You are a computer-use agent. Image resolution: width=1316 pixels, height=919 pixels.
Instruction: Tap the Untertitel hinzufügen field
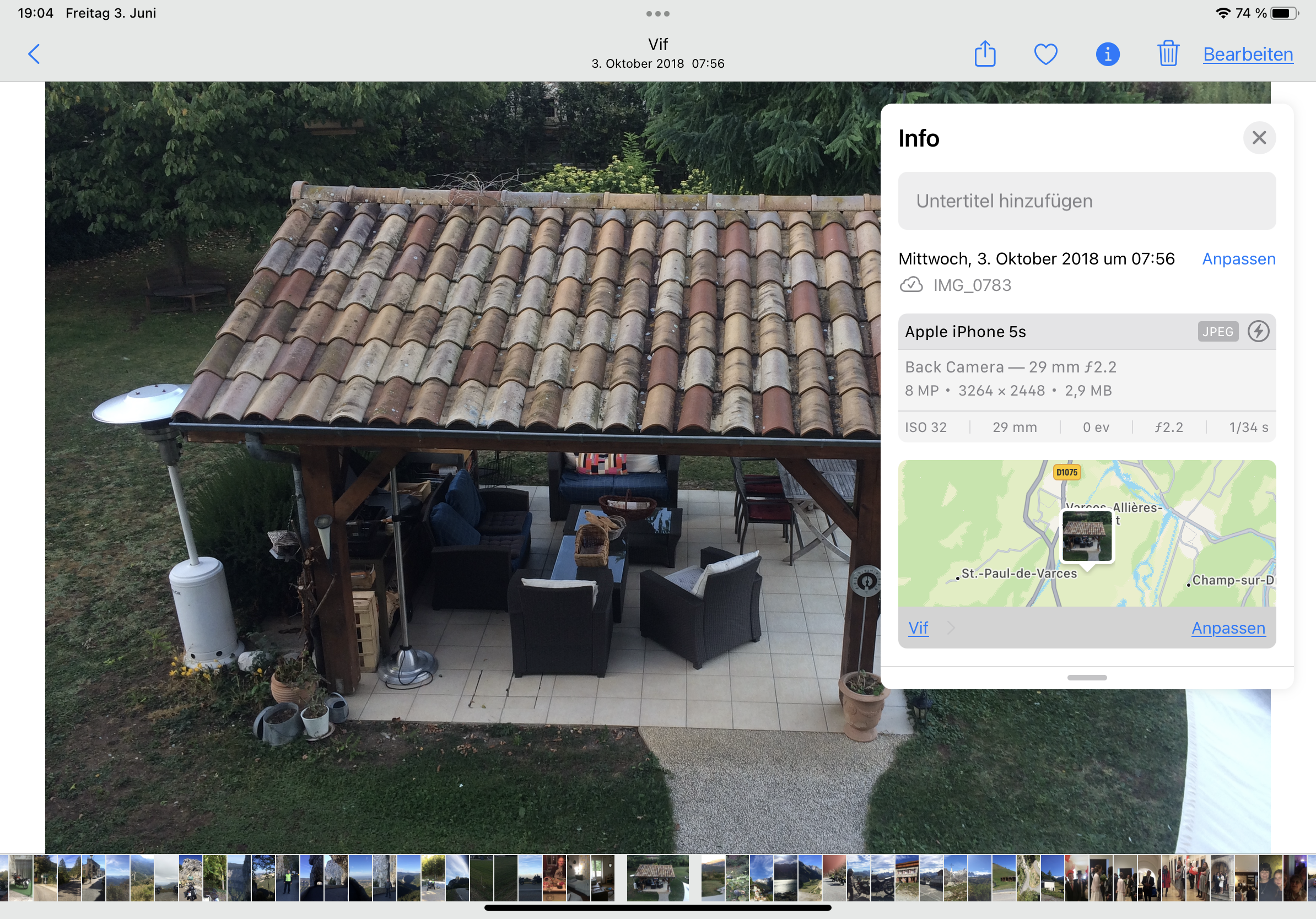1086,201
